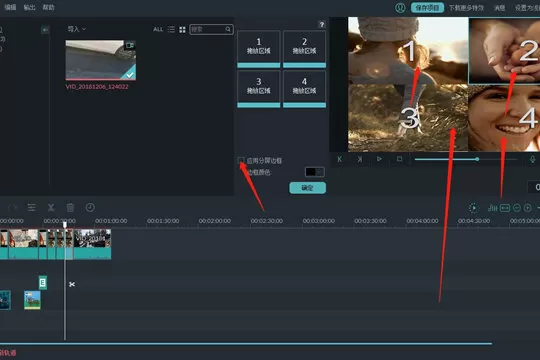
Task: Click the zoom to fit timeline icon
Action: (505, 208)
